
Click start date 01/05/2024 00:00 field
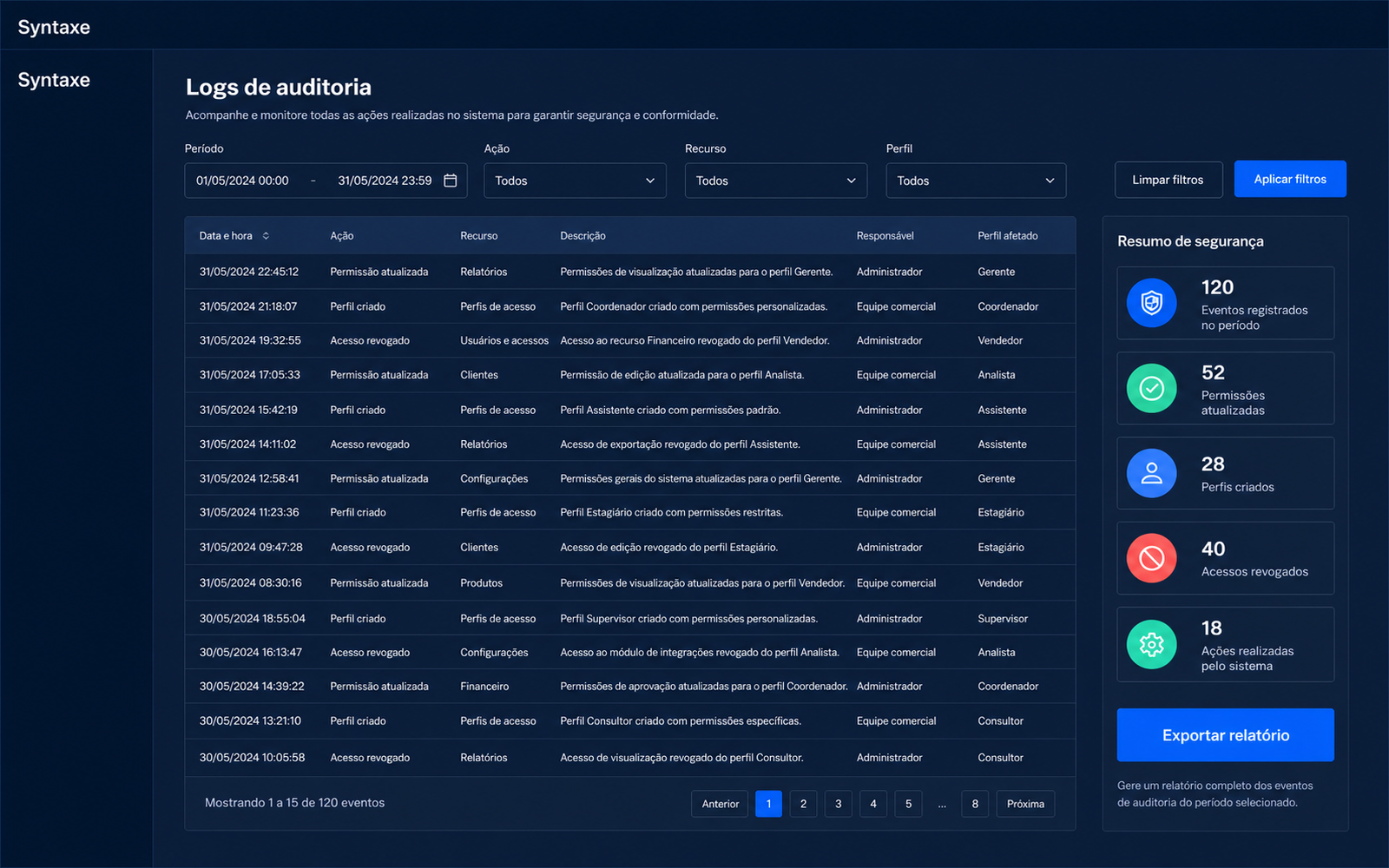pos(242,181)
